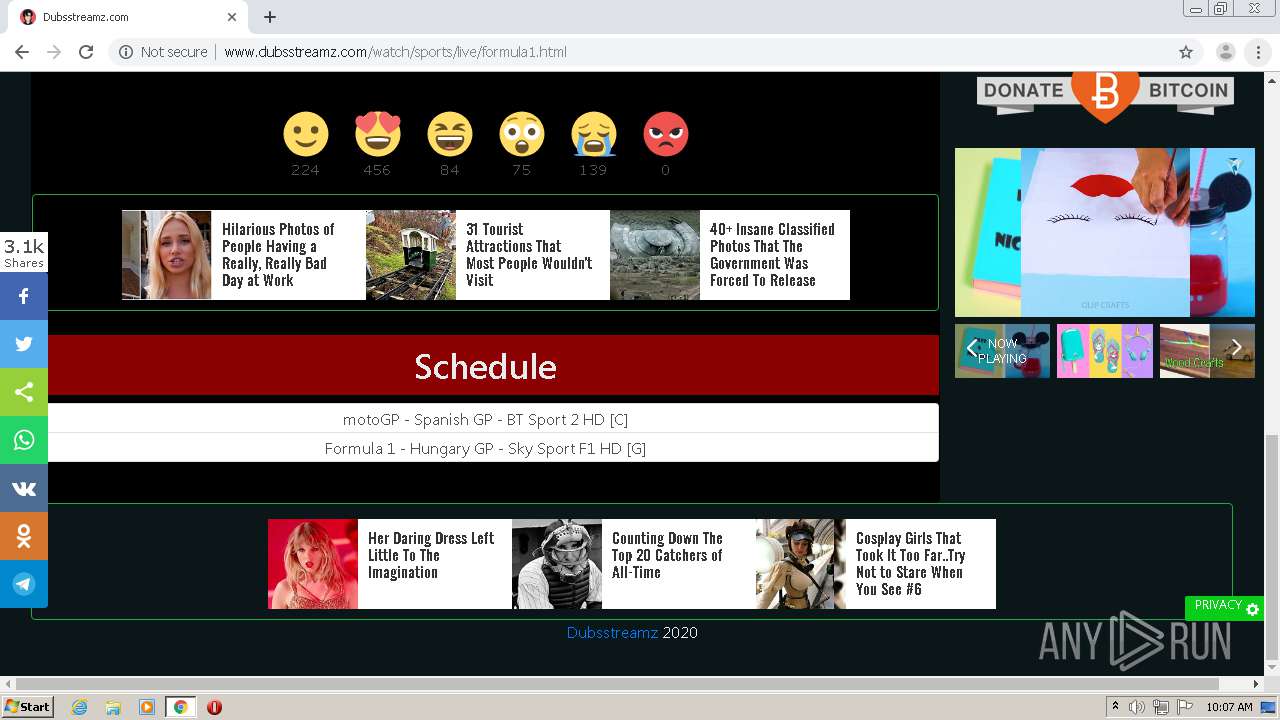Share the page on Facebook

tap(24, 296)
